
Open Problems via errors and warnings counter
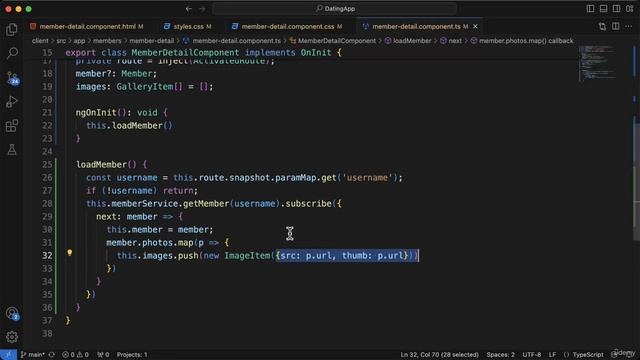click(x=75, y=355)
